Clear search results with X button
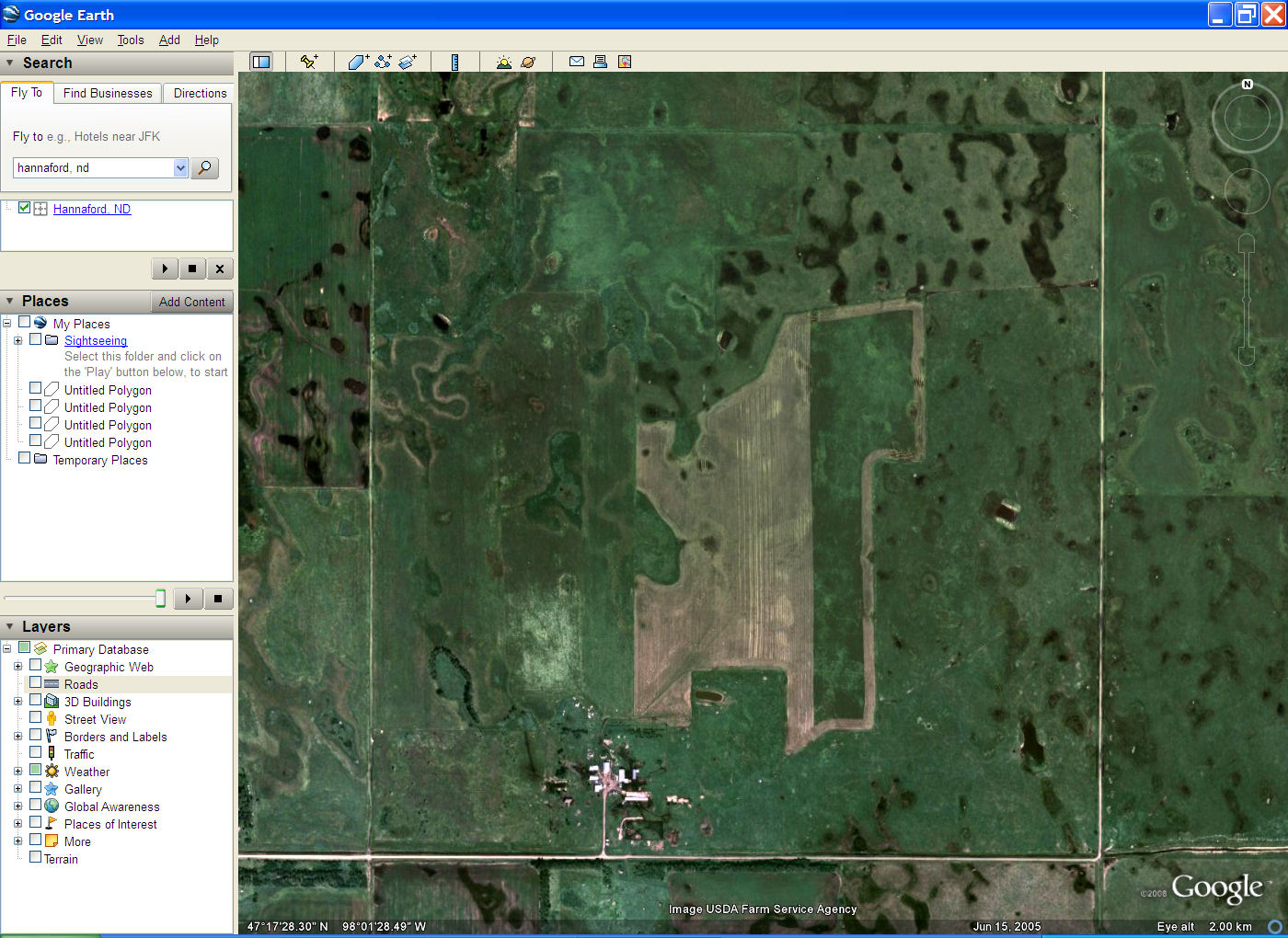The width and height of the screenshot is (1288, 938). [220, 269]
